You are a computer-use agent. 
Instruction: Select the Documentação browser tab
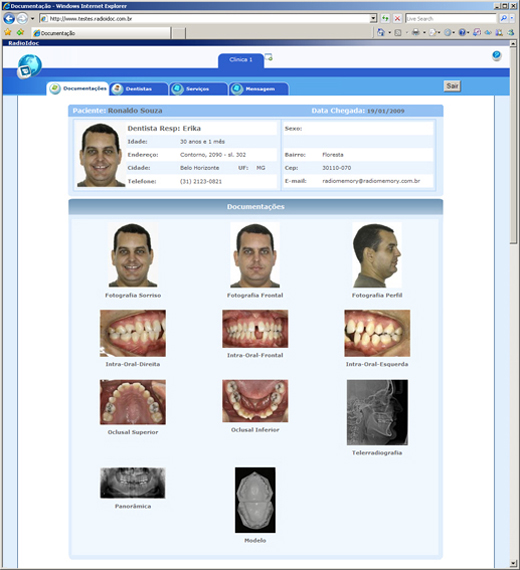[x=101, y=33]
